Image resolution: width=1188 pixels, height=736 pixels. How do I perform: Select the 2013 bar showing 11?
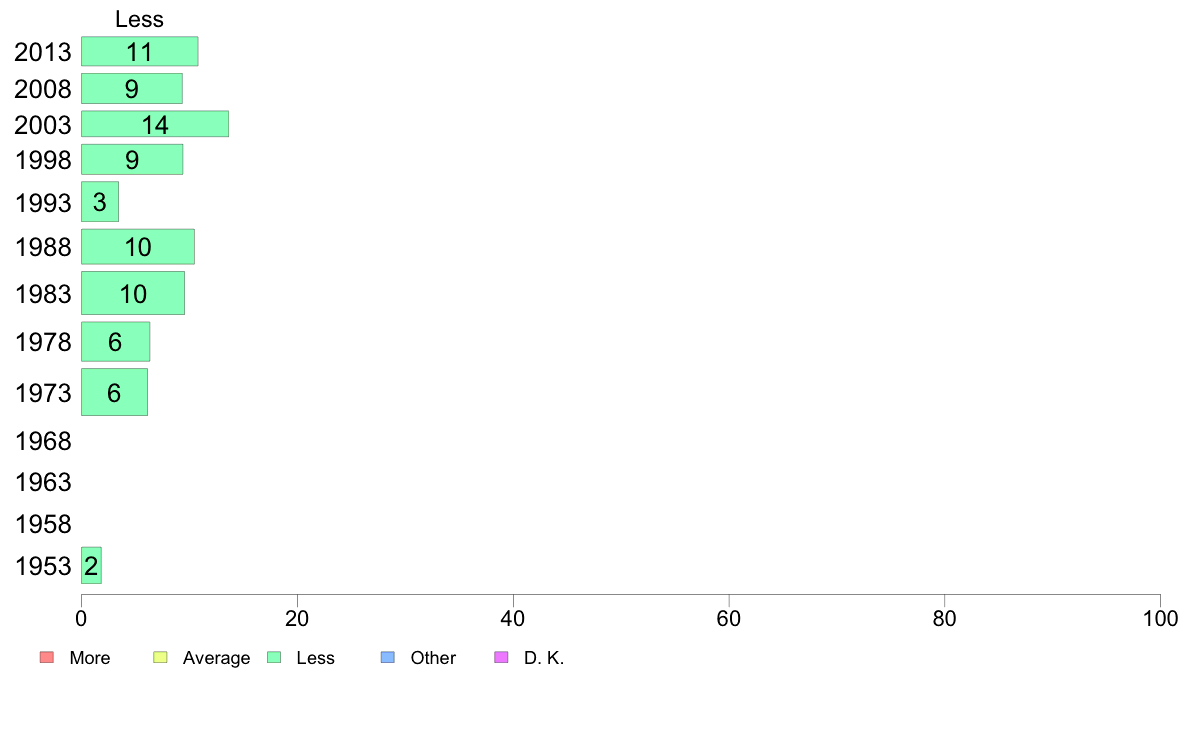(139, 52)
